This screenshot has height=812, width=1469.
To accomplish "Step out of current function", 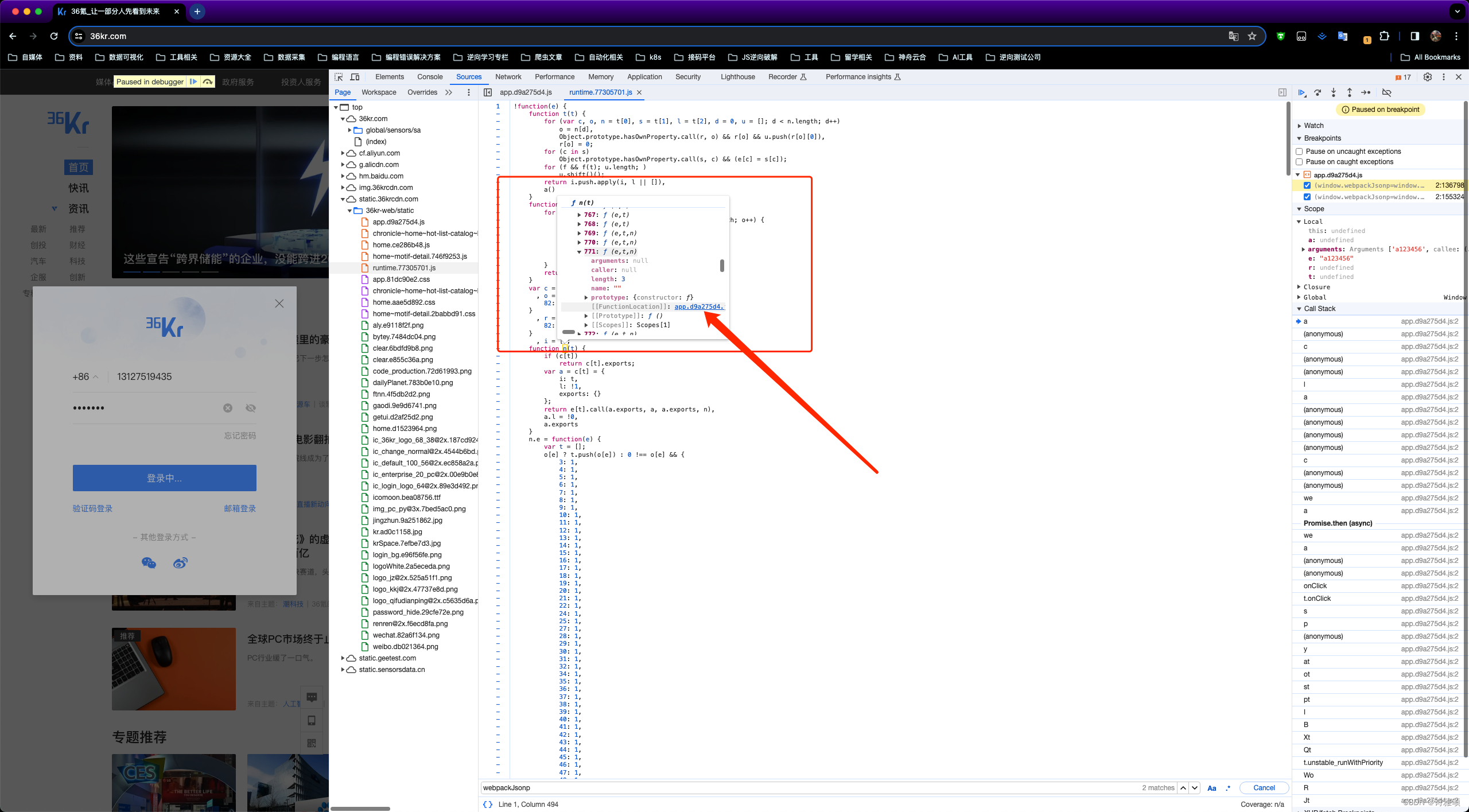I will coord(1350,92).
